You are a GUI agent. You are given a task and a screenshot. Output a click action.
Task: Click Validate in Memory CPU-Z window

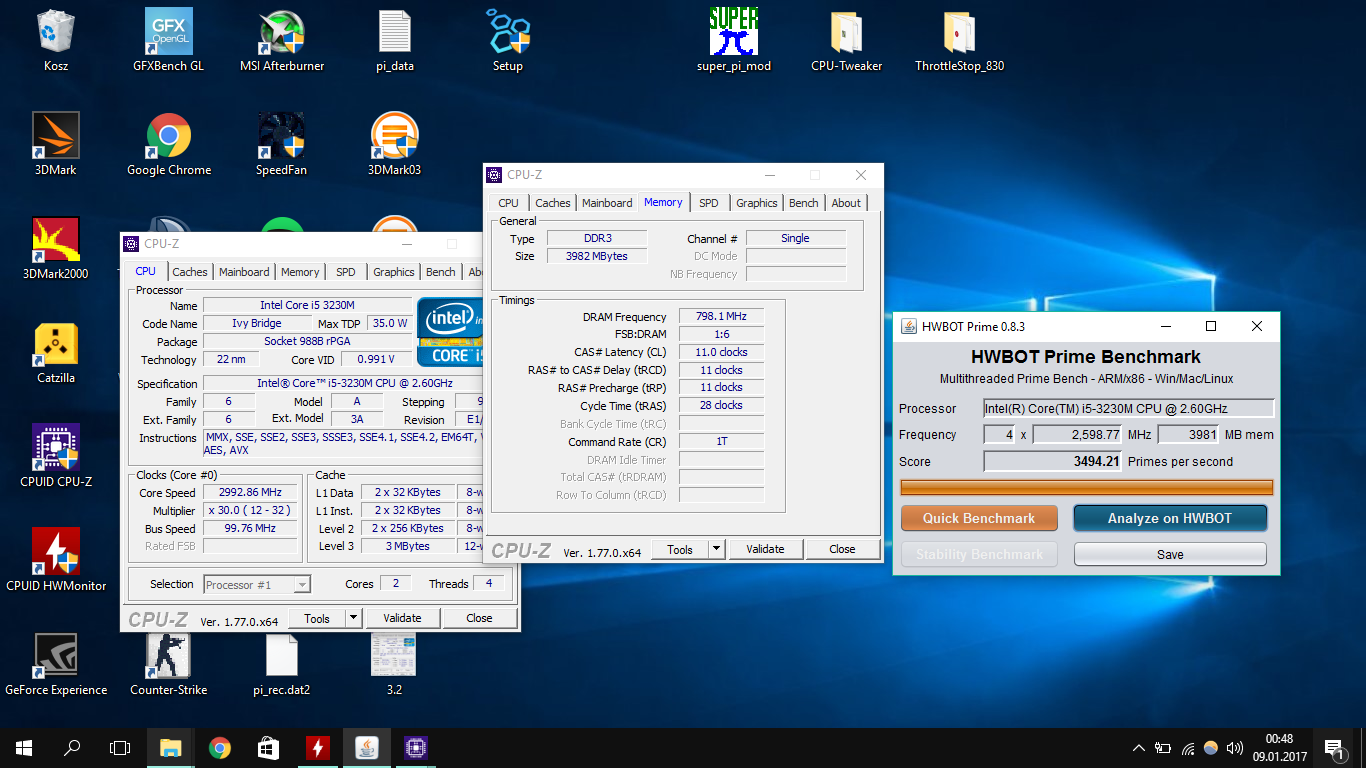[x=765, y=549]
